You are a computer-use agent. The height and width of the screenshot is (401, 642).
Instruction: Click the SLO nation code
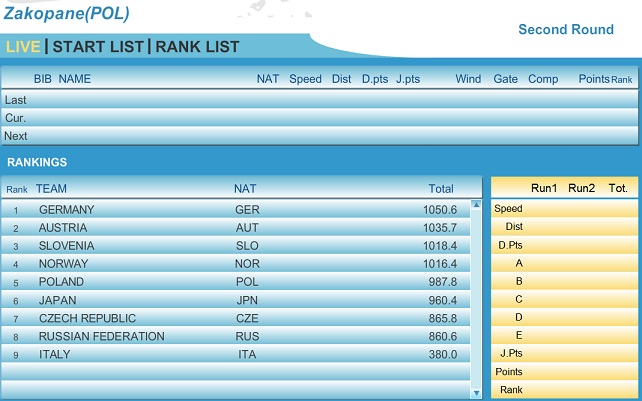[x=247, y=245]
